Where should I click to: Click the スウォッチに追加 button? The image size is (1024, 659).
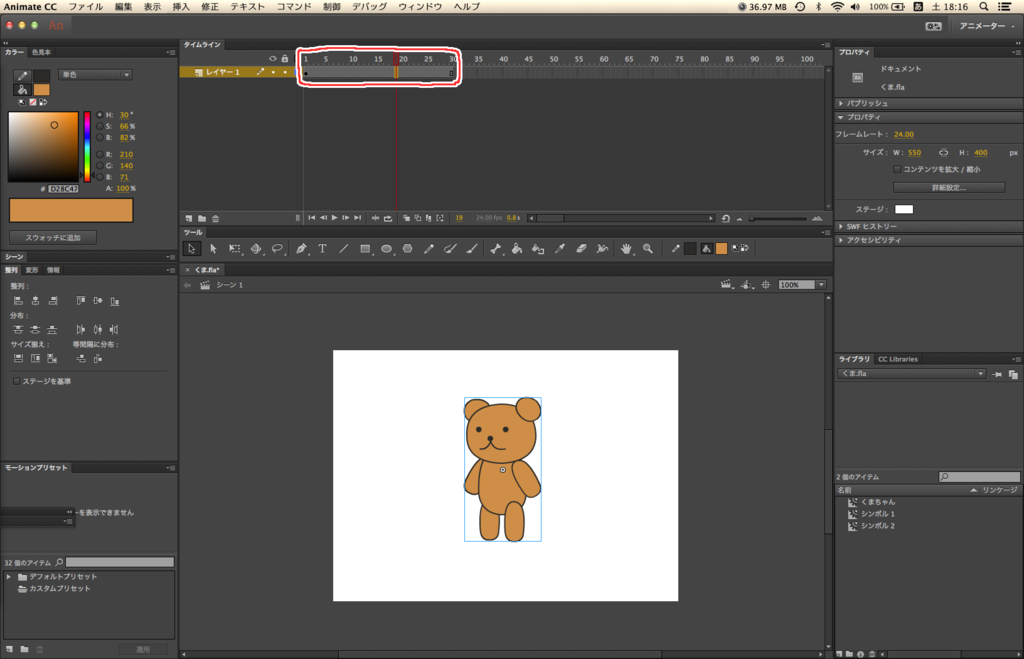(x=53, y=238)
